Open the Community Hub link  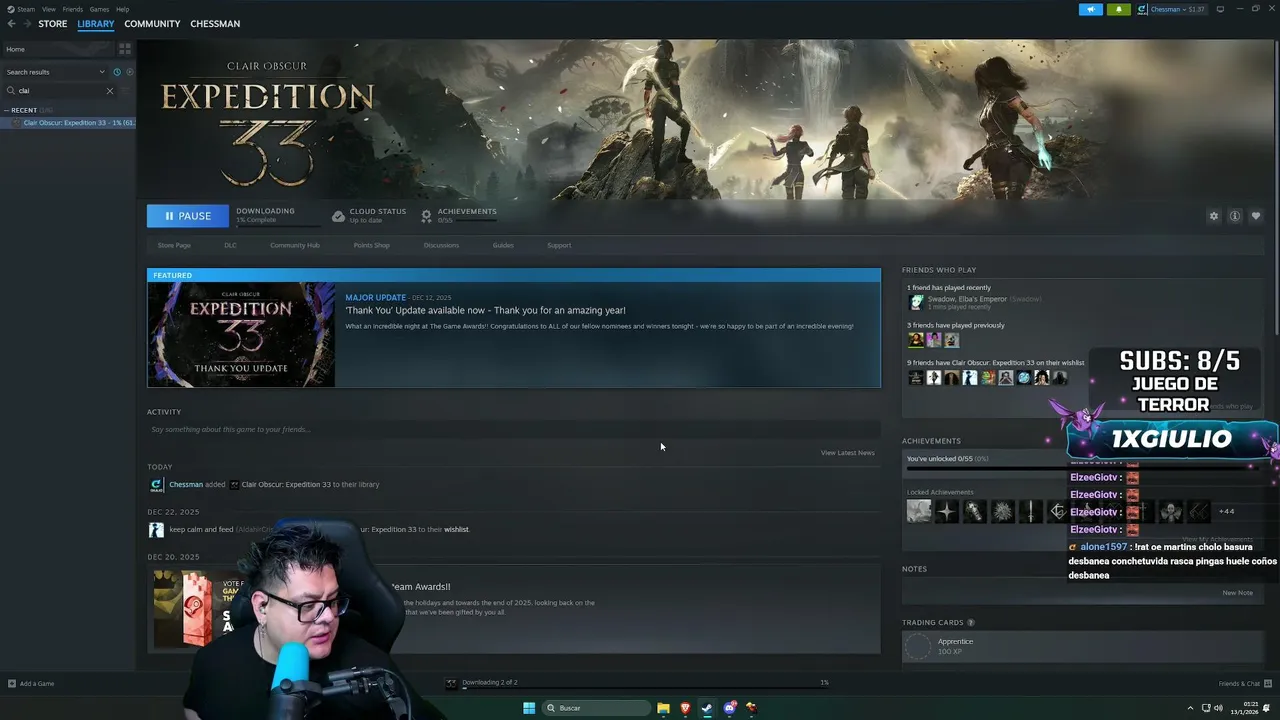pyautogui.click(x=295, y=245)
